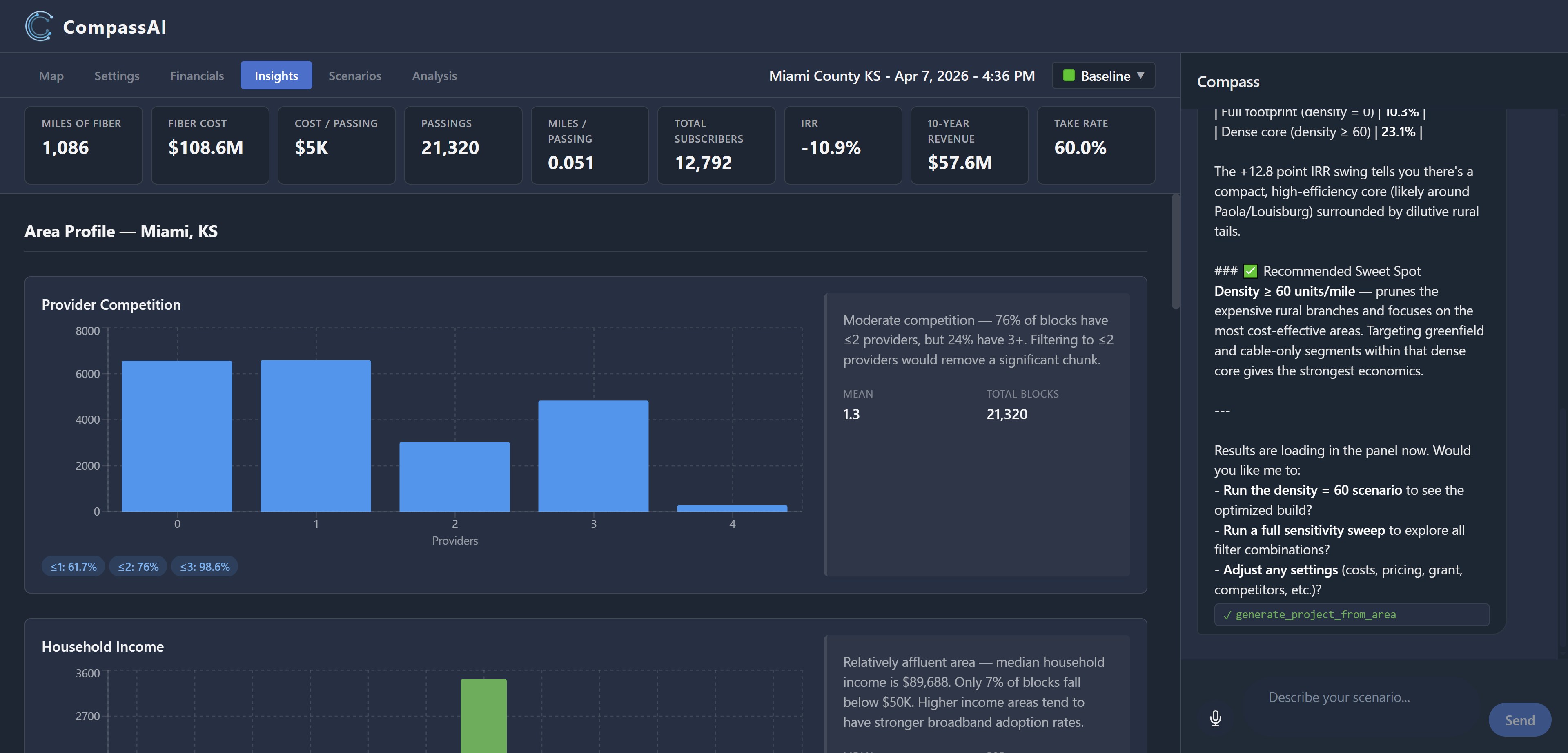Click the Total Subscribers 12,792 card
The height and width of the screenshot is (753, 1568).
(x=717, y=145)
